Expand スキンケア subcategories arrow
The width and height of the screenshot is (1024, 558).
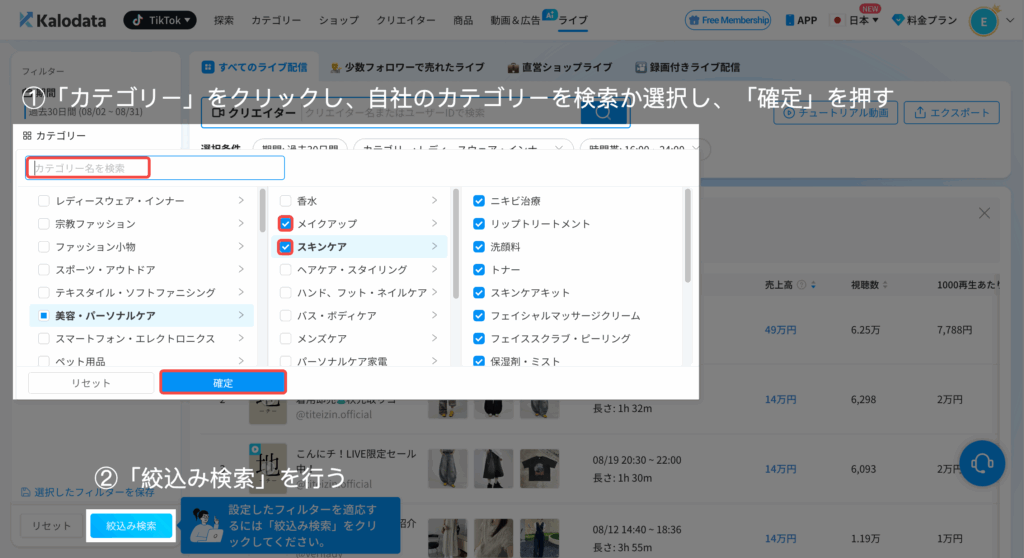(434, 246)
